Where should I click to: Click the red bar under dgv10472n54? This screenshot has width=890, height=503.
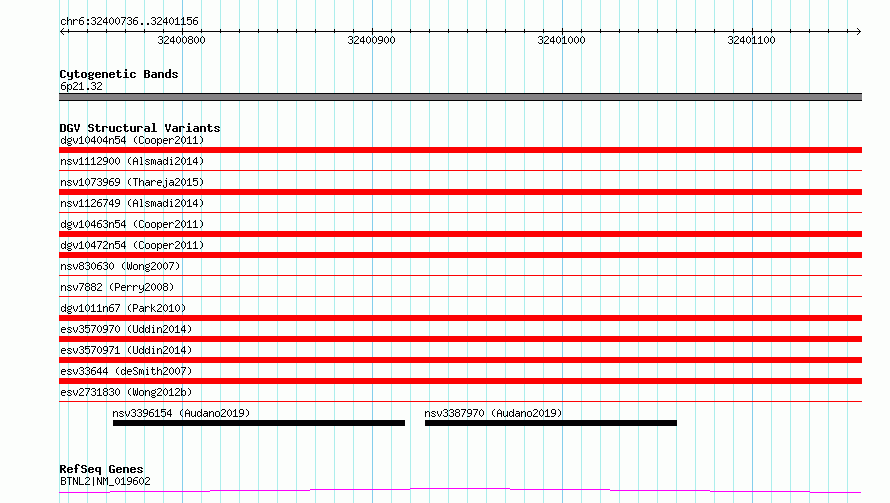pyautogui.click(x=460, y=255)
